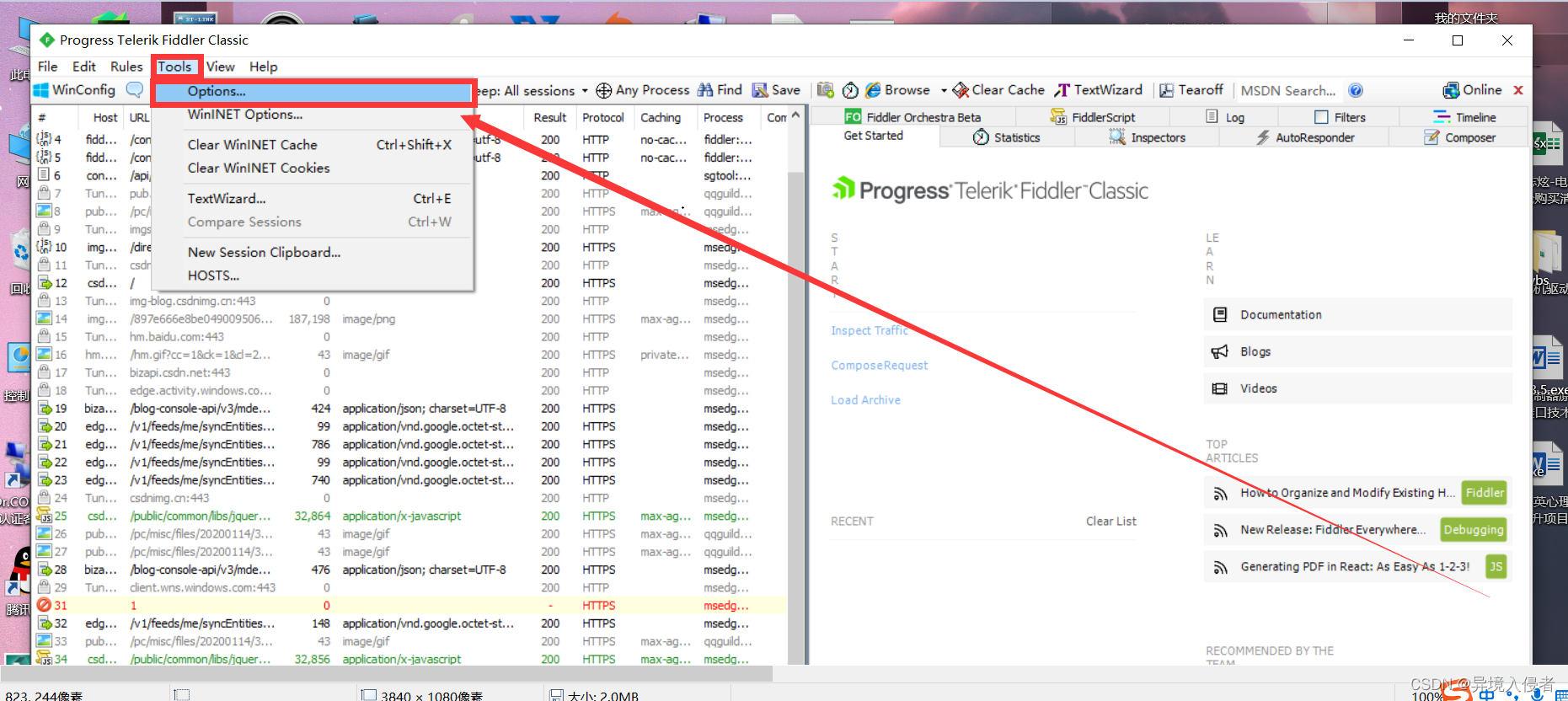Select session 16 hm.gif row

(409, 355)
